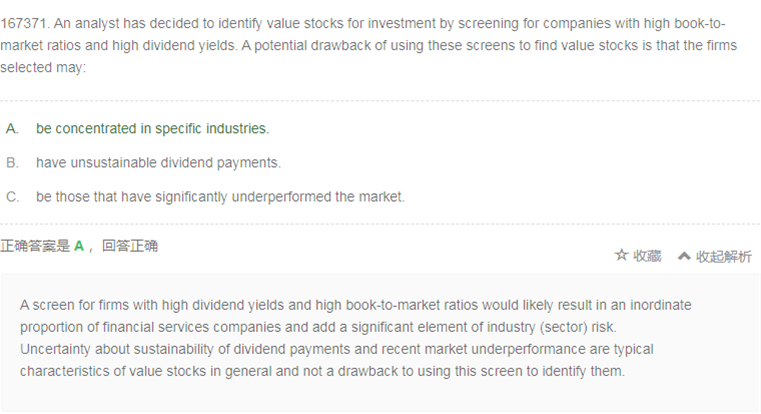This screenshot has height=414, width=761.
Task: Choose "have unsustainable dividend payments"
Action: coord(158,163)
